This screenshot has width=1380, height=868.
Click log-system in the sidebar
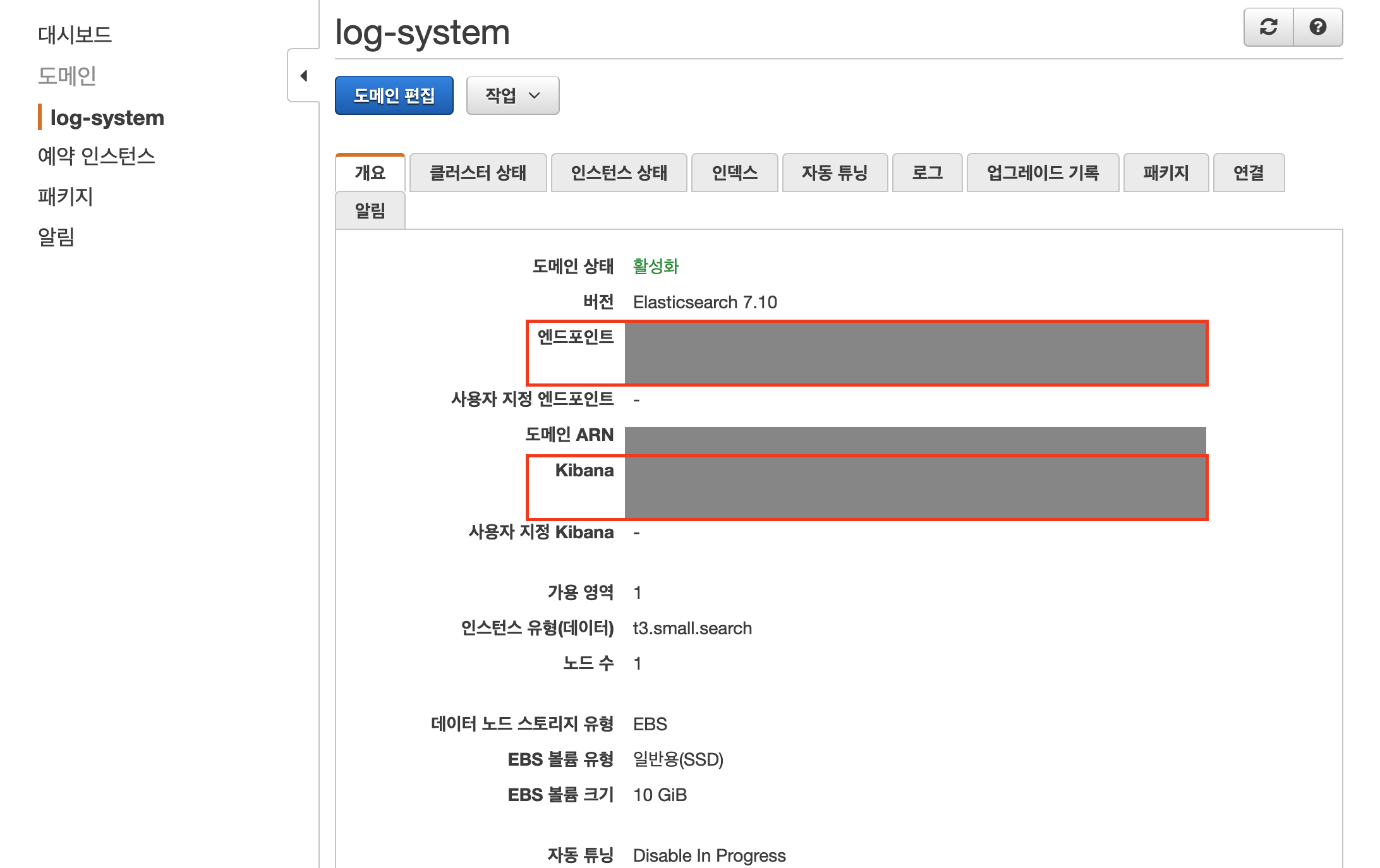107,118
